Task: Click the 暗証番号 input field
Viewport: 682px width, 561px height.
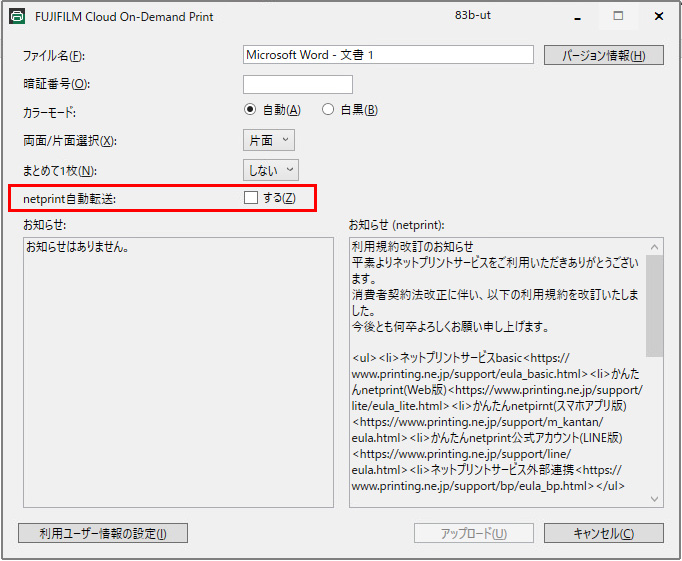Action: click(298, 84)
